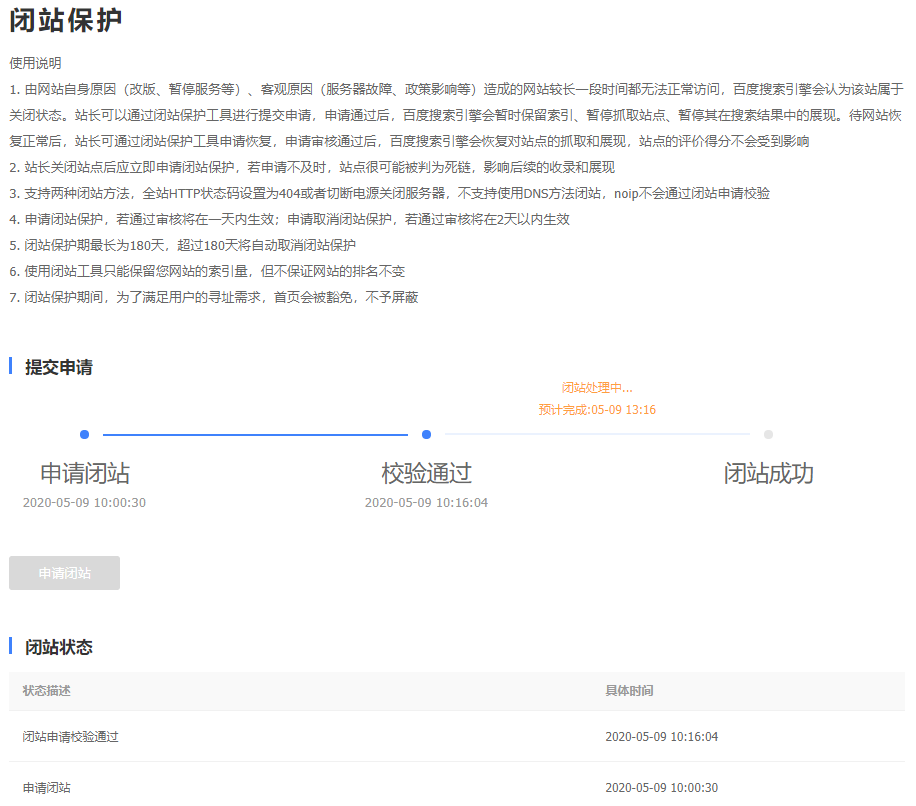This screenshot has width=916, height=806.
Task: Click the 闭站成功 progress step dot
Action: coord(768,434)
